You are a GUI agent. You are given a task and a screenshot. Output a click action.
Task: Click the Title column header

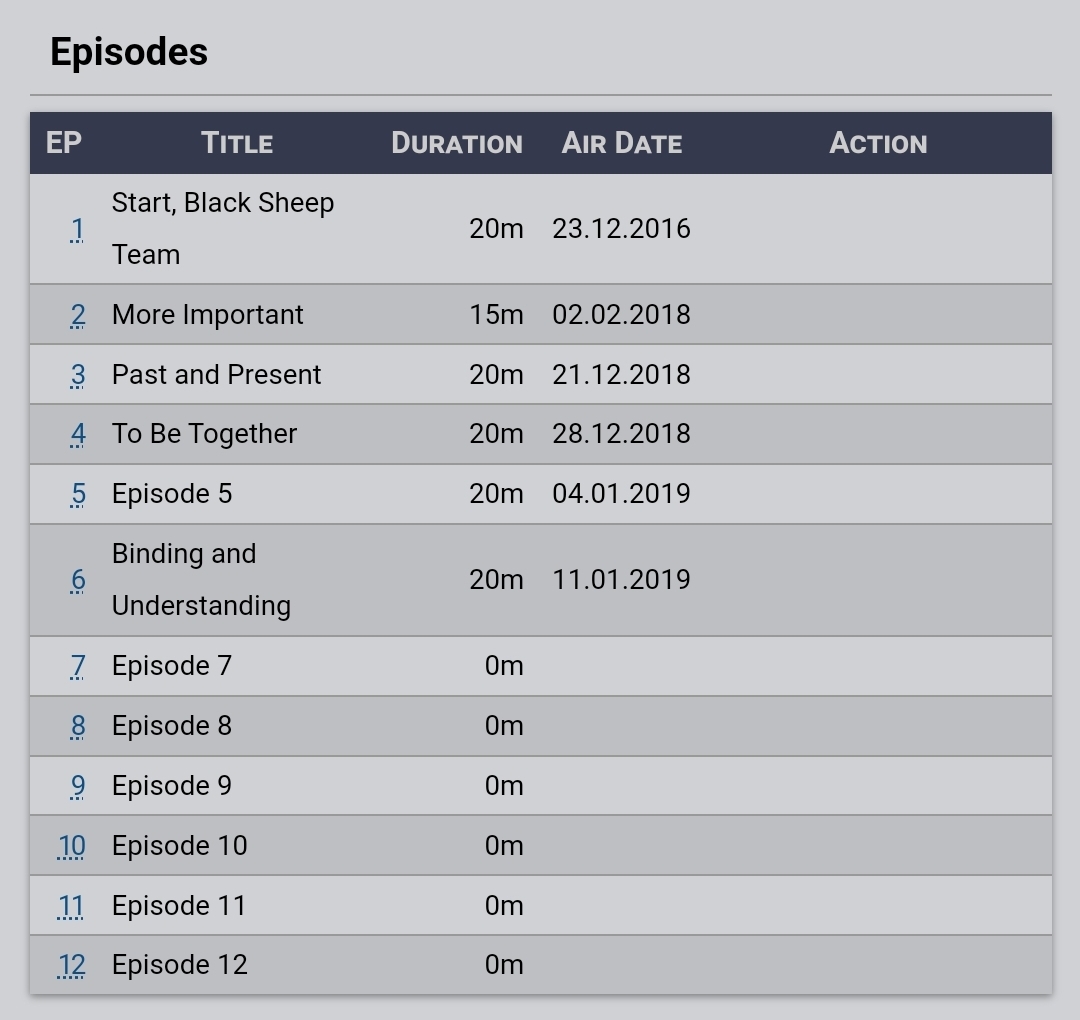click(237, 143)
